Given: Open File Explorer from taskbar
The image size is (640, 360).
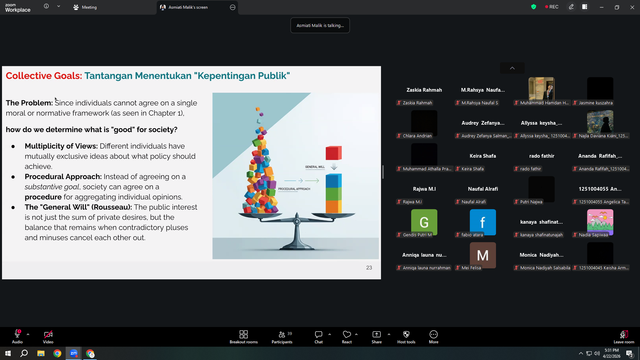Looking at the screenshot, I should pos(41,353).
